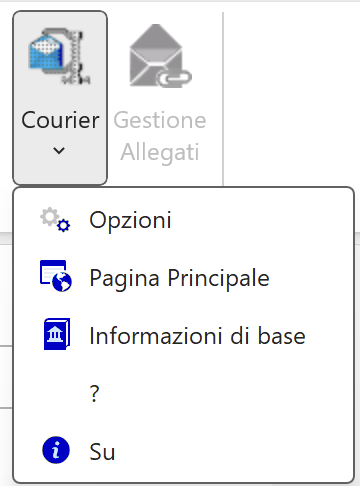Open Pagina Principale from the Courier menu

pos(183,278)
